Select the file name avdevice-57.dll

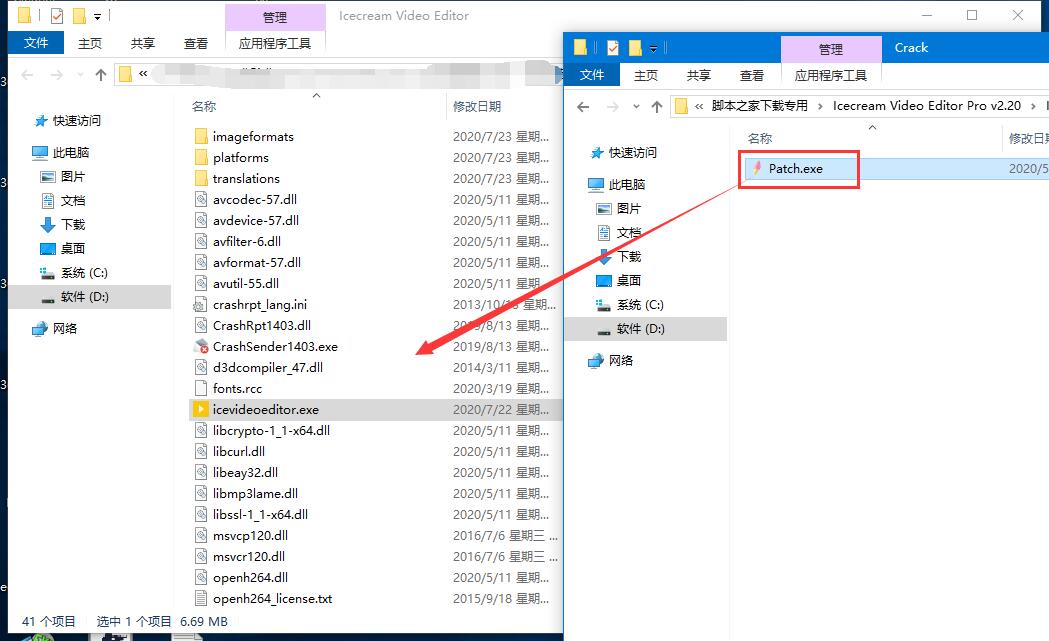[x=256, y=221]
